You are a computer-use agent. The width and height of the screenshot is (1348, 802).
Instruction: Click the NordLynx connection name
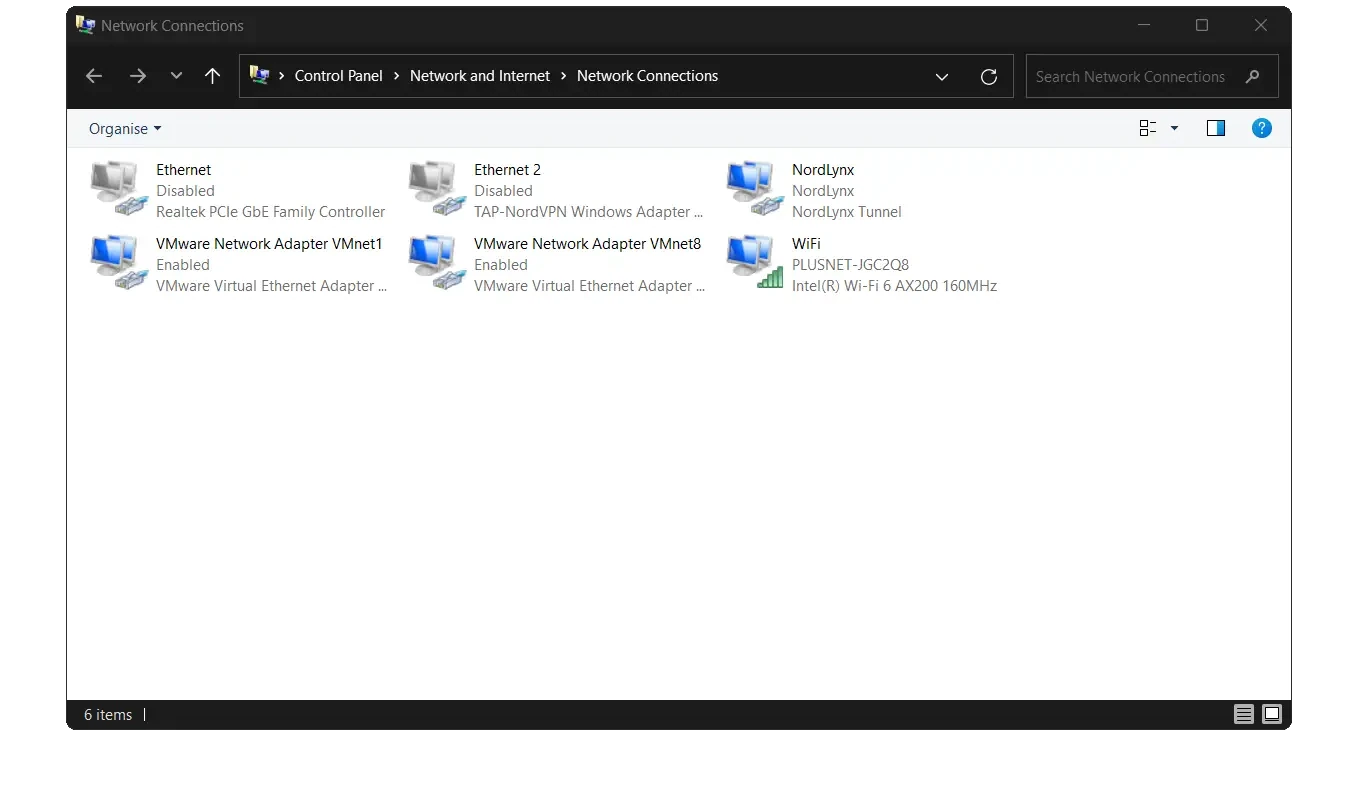pos(823,170)
